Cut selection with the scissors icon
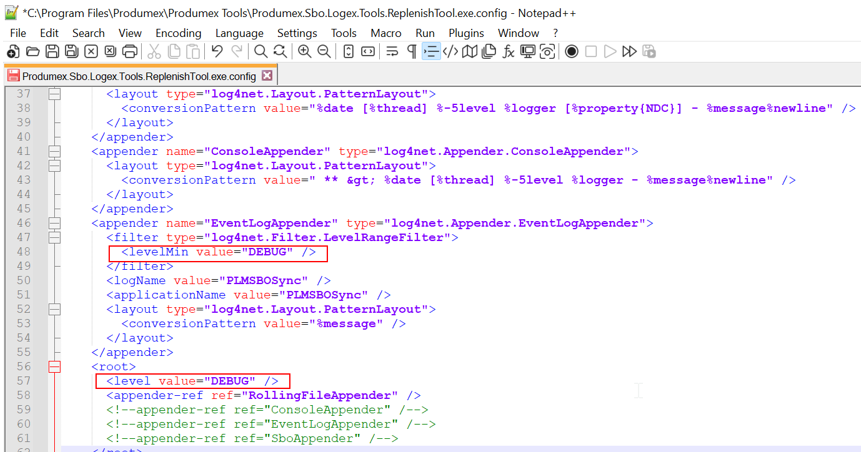 point(154,52)
